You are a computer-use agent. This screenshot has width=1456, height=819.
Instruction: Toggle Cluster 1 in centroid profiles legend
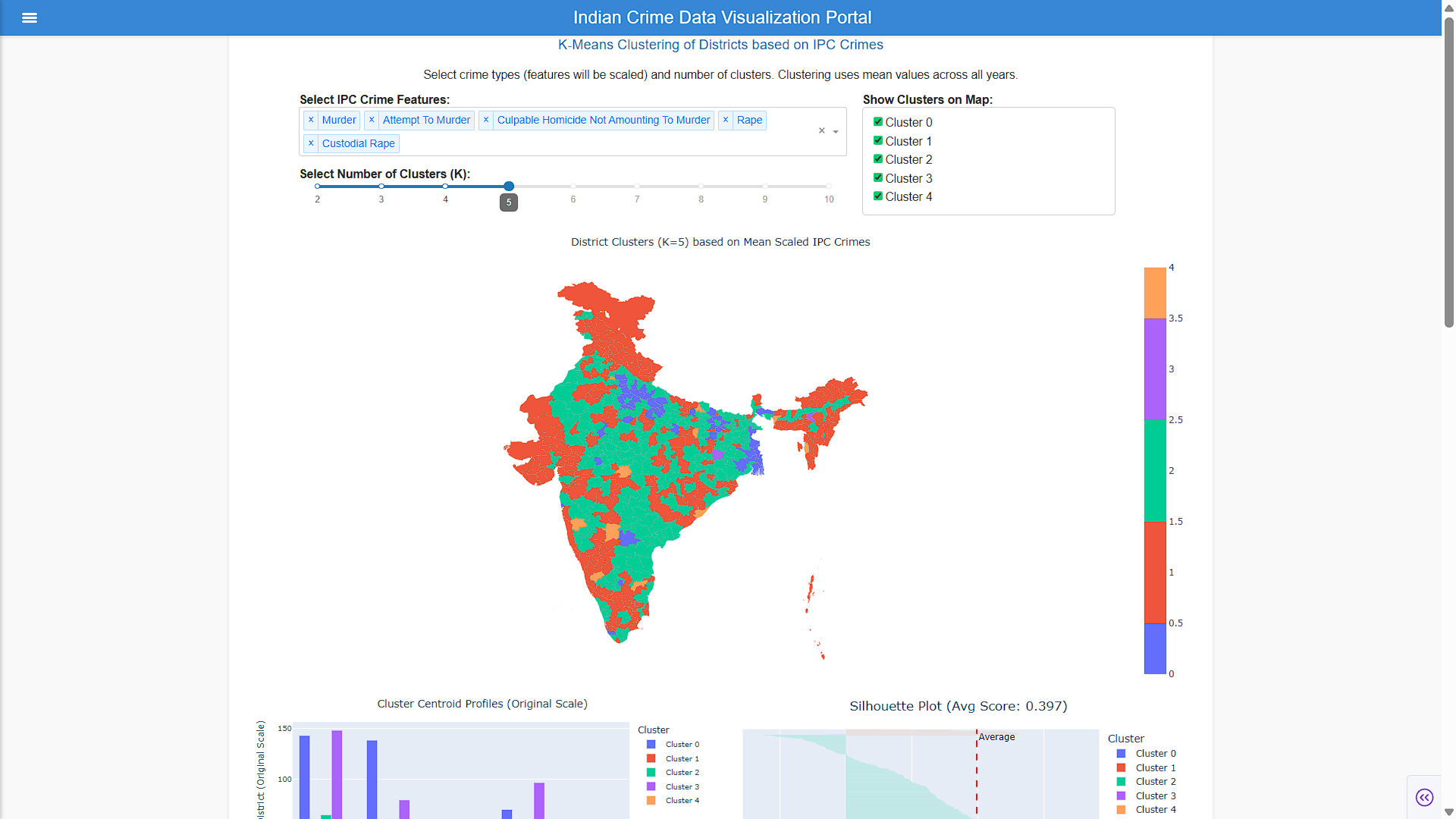[x=673, y=758]
